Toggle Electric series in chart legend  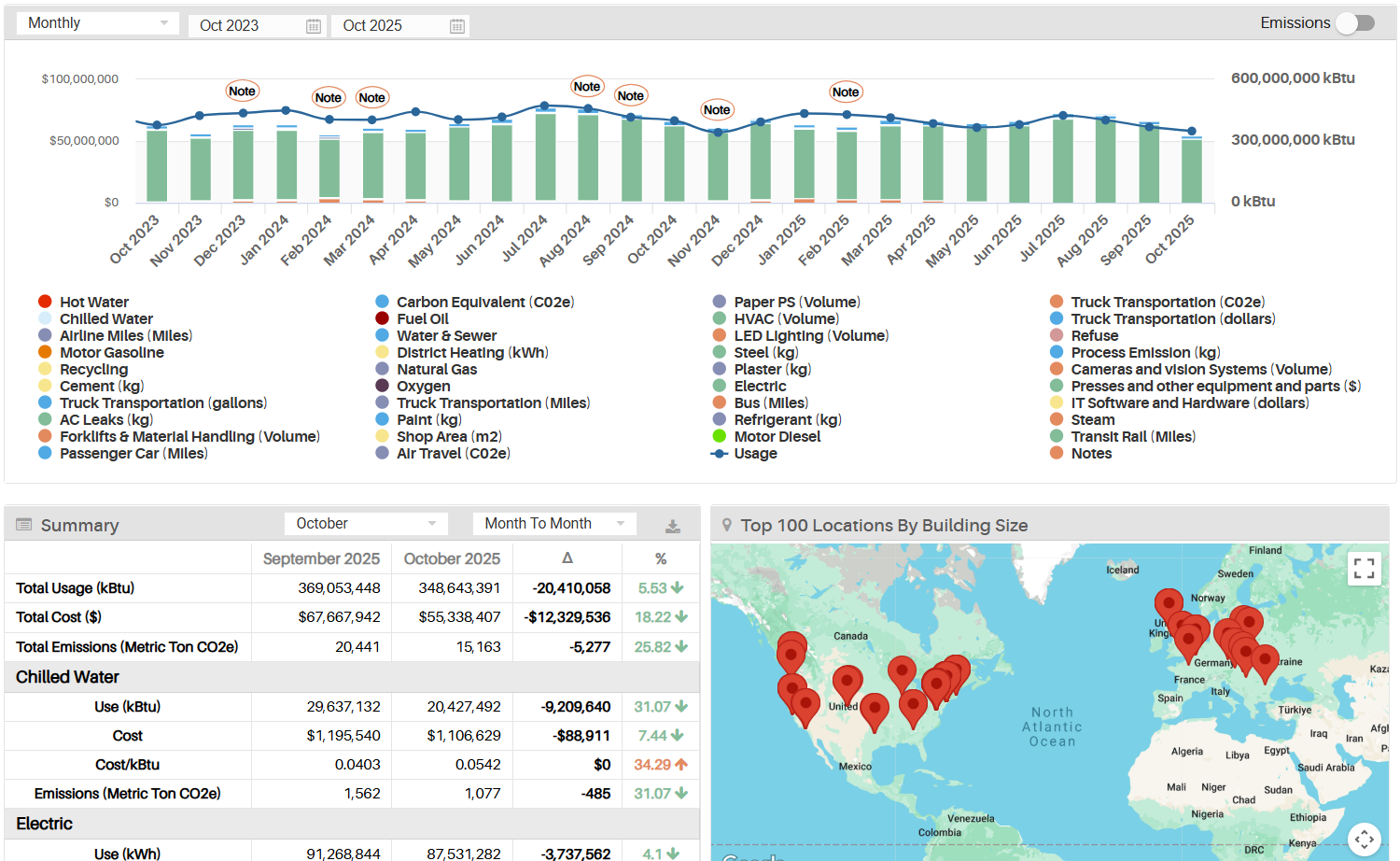click(759, 387)
